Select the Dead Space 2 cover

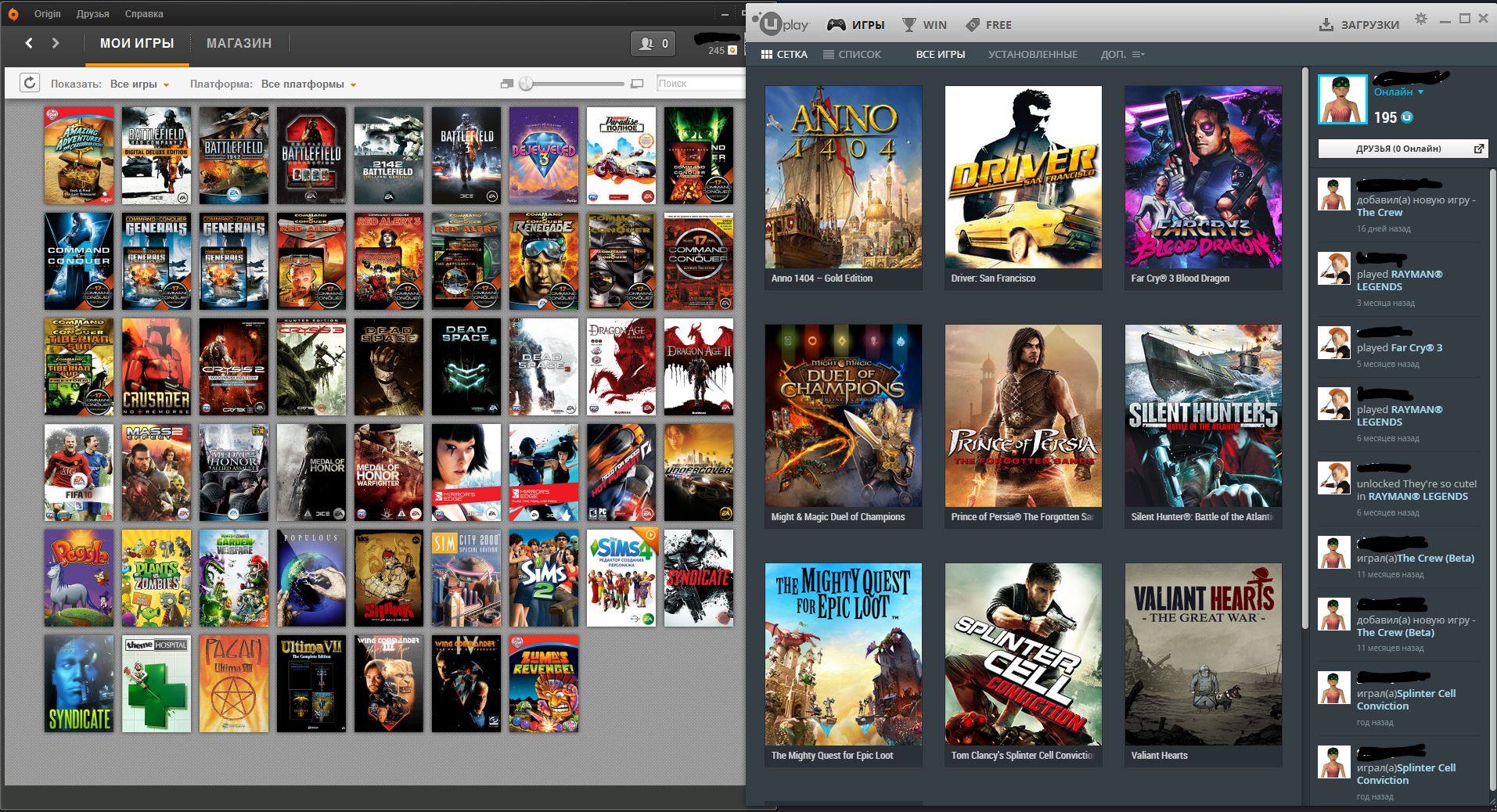click(x=466, y=367)
